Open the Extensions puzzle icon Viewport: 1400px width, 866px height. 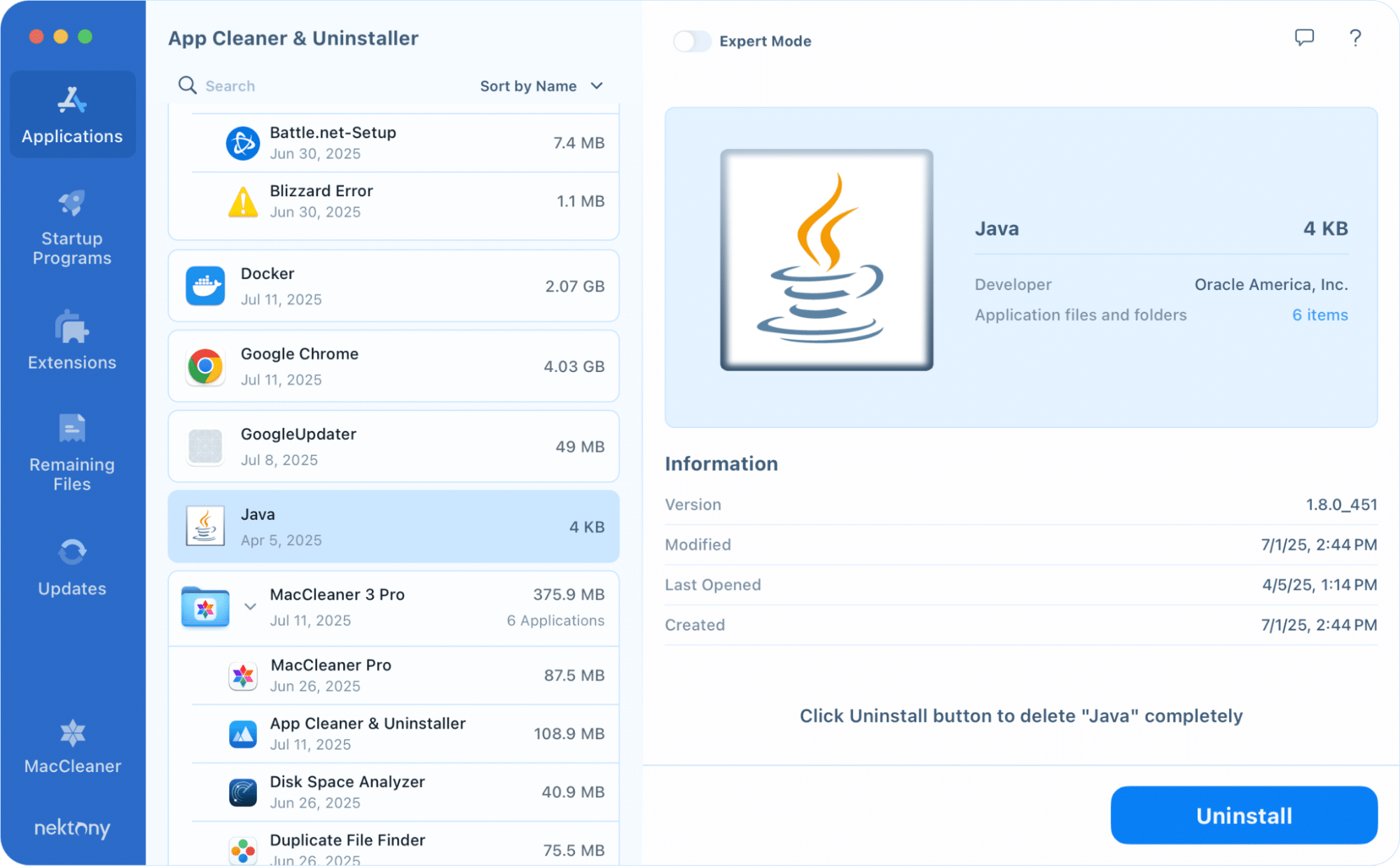point(72,327)
